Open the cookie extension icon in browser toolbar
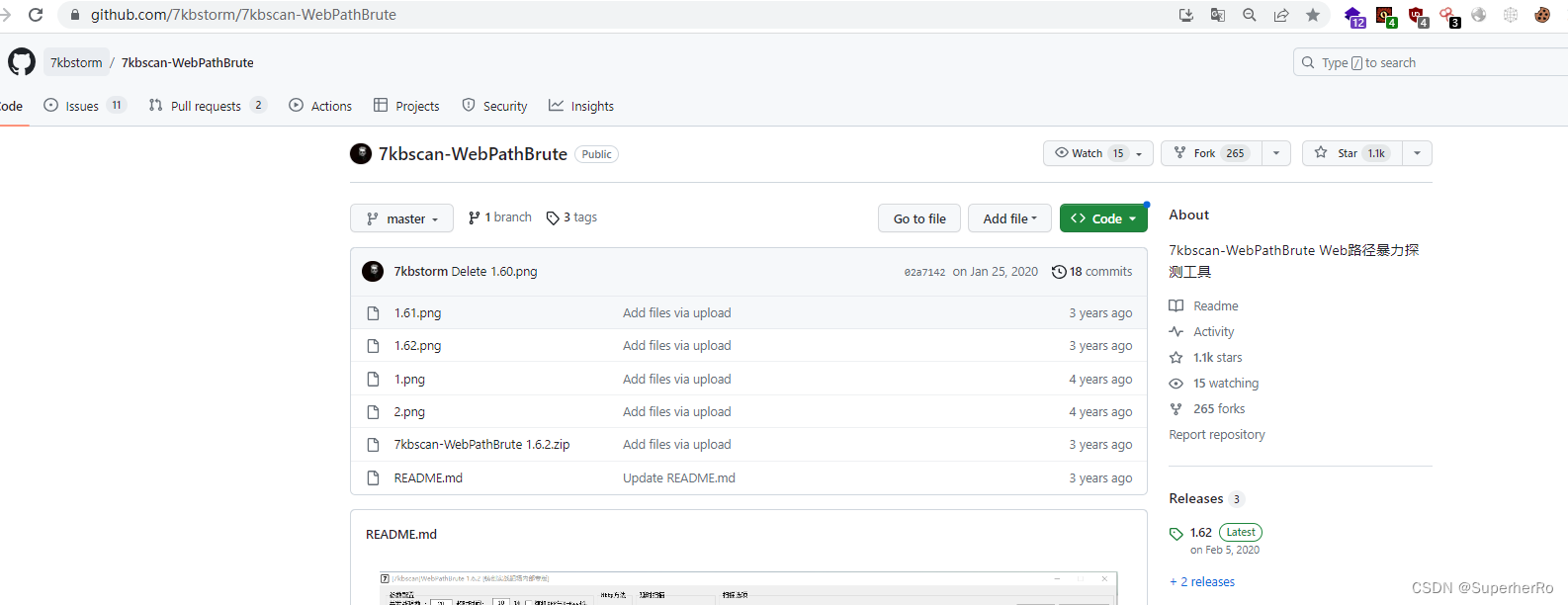Screen dimensions: 1568x605 [x=1542, y=15]
